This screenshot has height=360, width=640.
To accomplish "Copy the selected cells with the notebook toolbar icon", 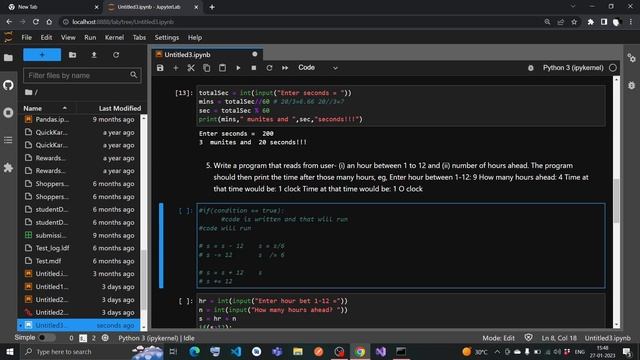I will click(207, 68).
